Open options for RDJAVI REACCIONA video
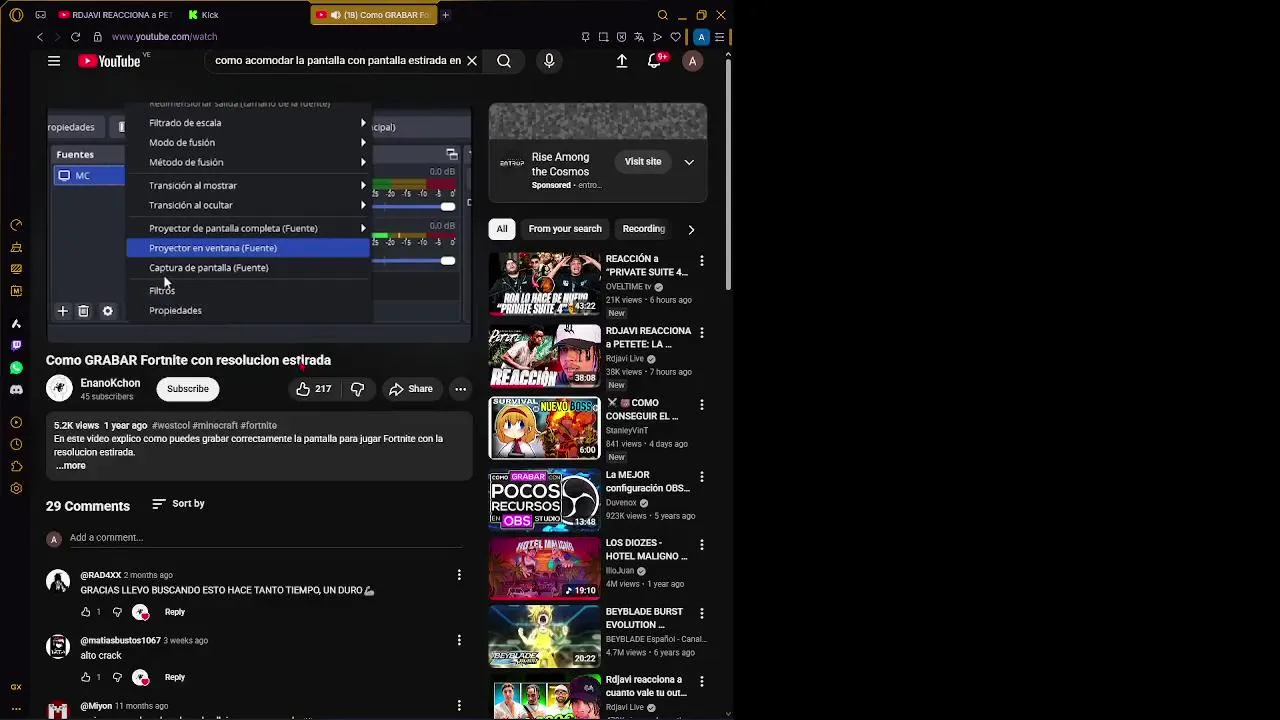This screenshot has width=1280, height=720. [701, 333]
